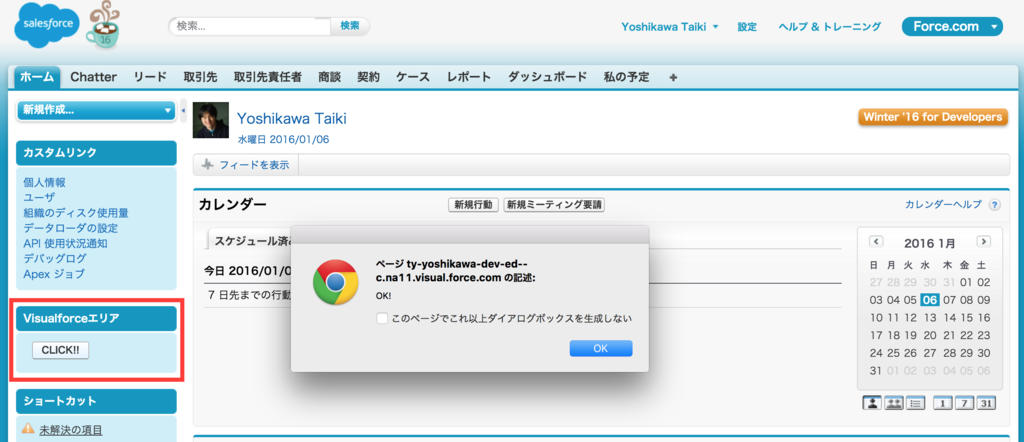The image size is (1024, 442).
Task: Expand the 新規作成... dropdown
Action: (x=96, y=110)
